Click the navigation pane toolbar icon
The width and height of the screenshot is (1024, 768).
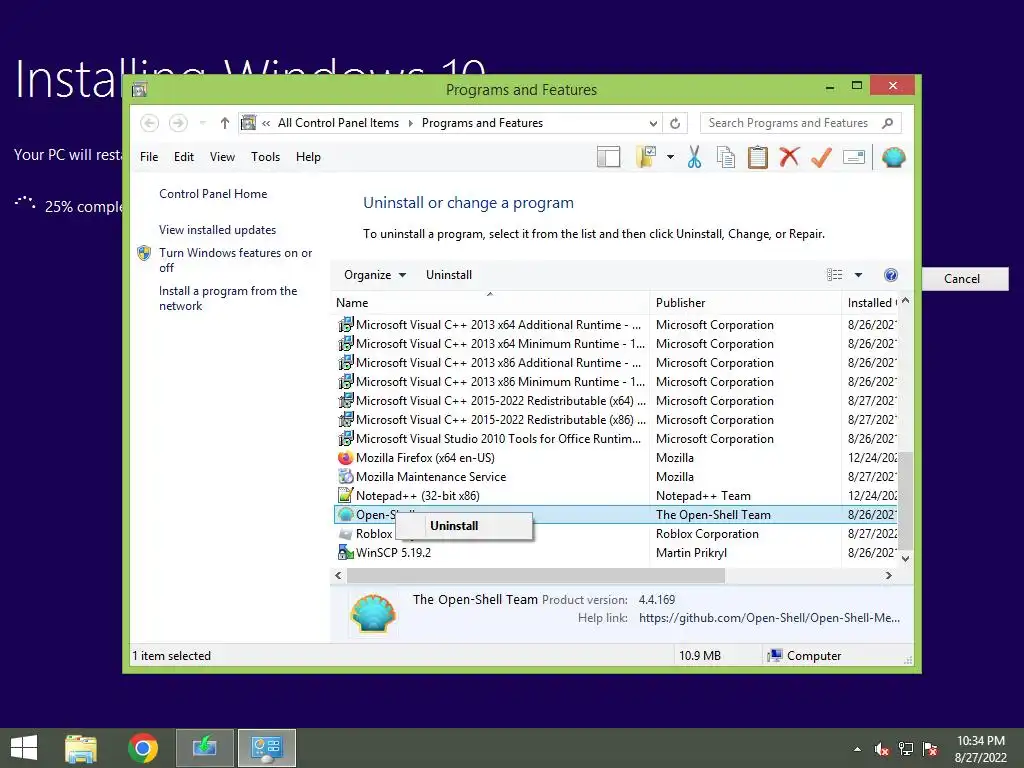point(608,157)
